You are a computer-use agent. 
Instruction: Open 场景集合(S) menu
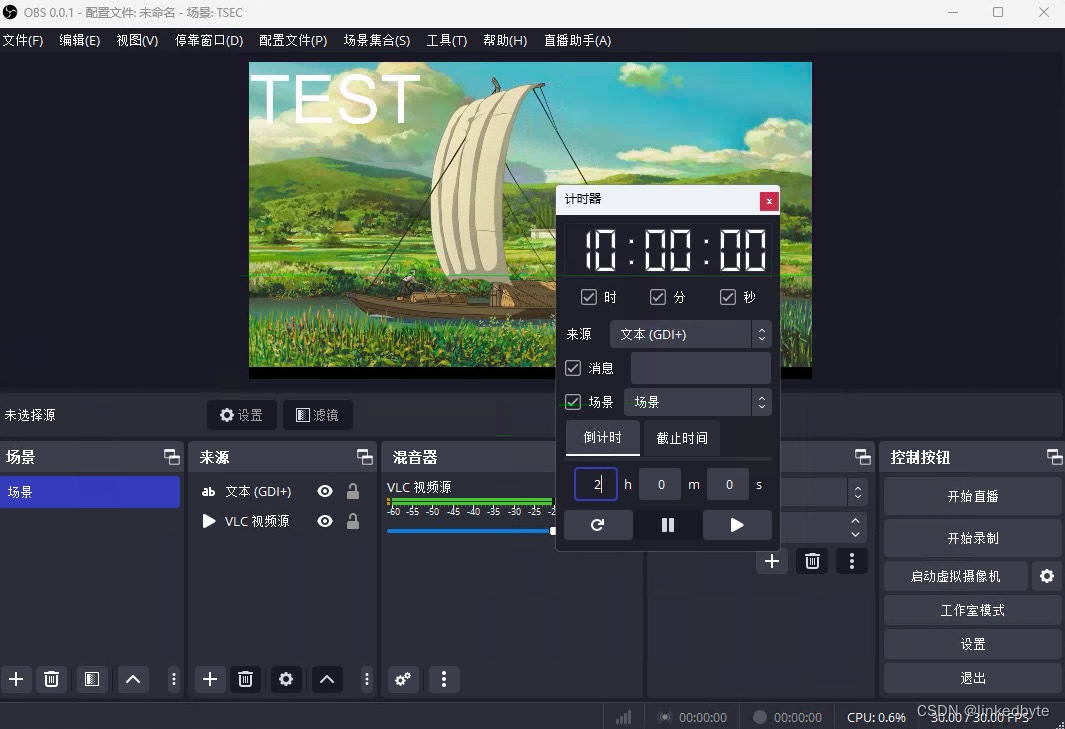click(377, 40)
